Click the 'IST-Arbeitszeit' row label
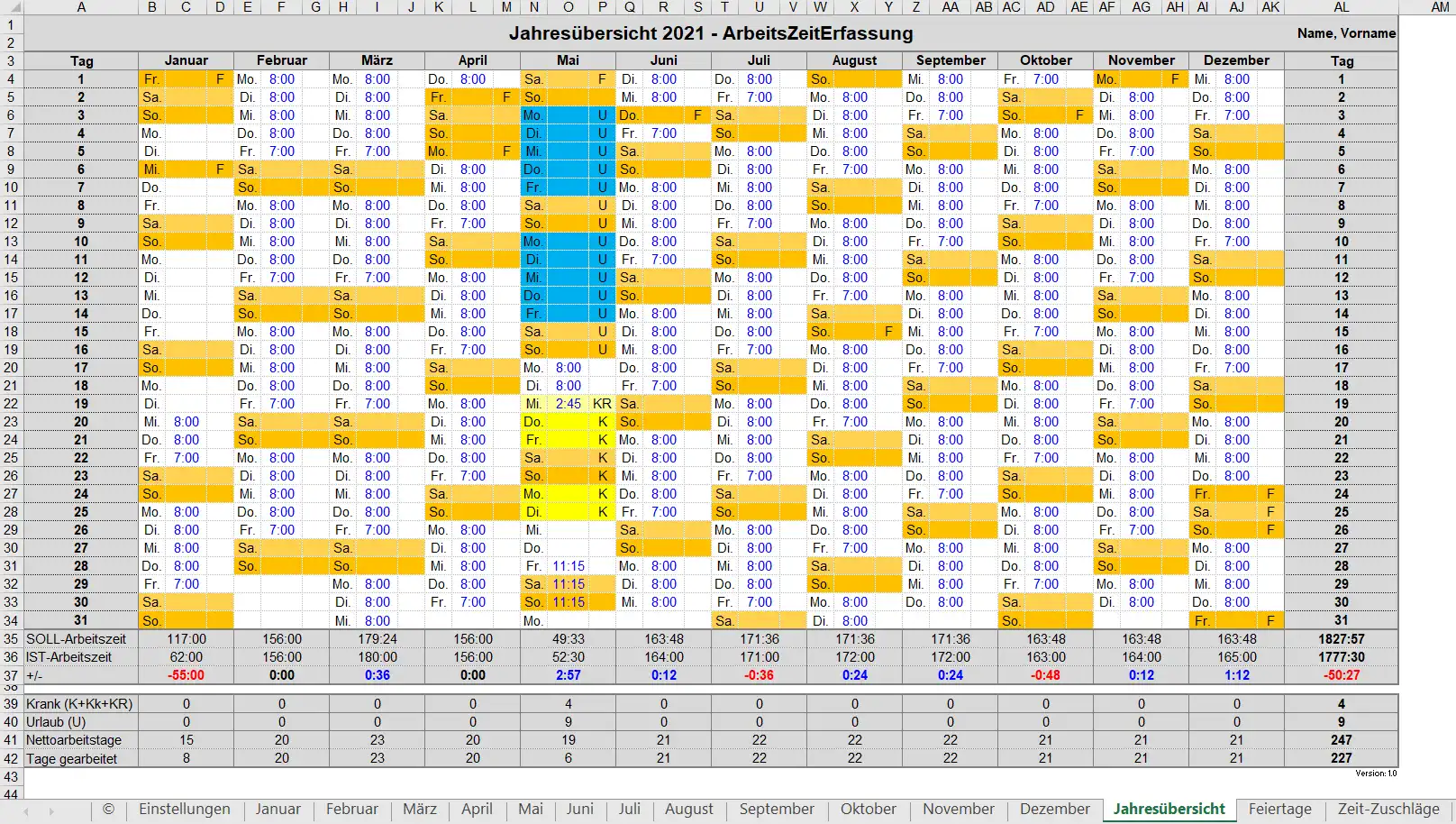 pyautogui.click(x=81, y=657)
